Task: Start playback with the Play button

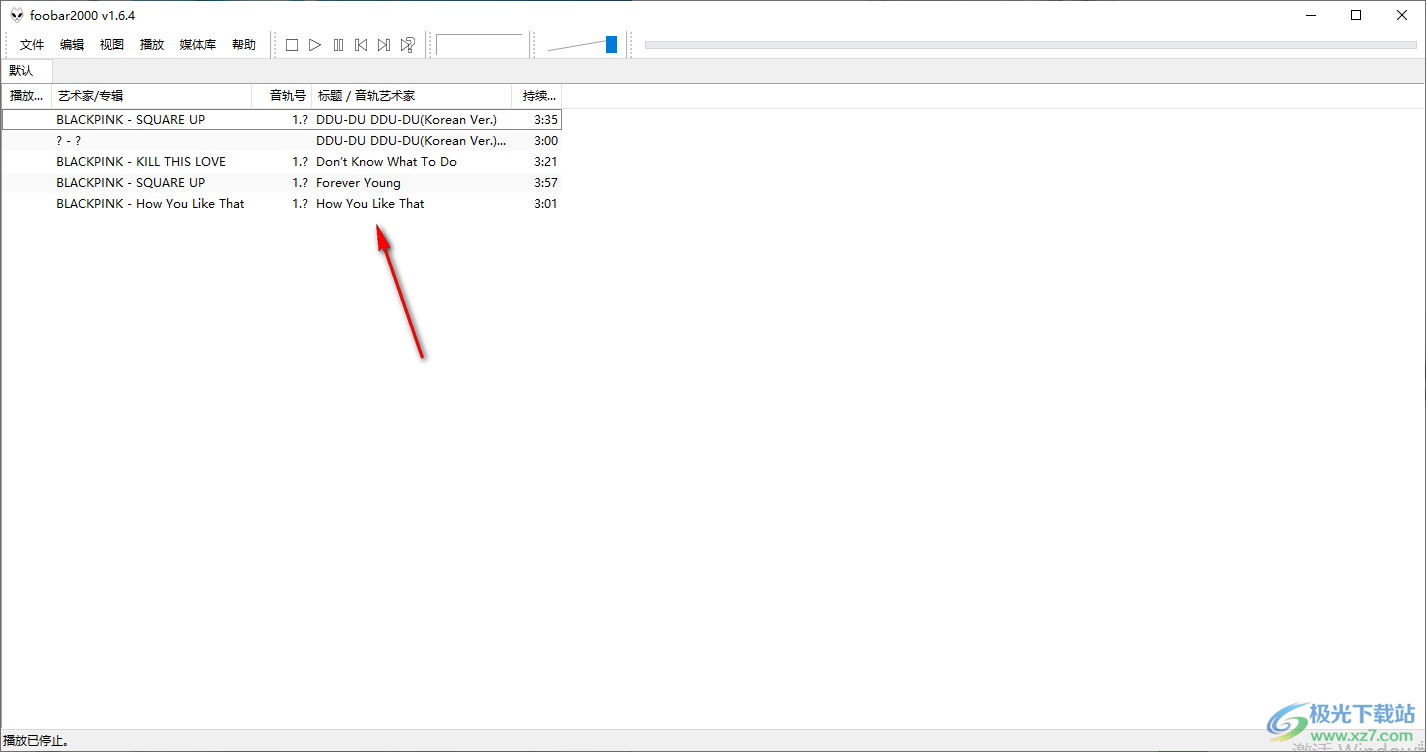Action: point(315,45)
